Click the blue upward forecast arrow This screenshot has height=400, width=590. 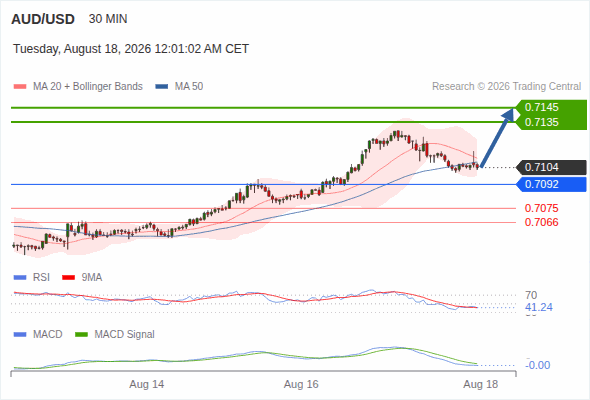click(497, 138)
